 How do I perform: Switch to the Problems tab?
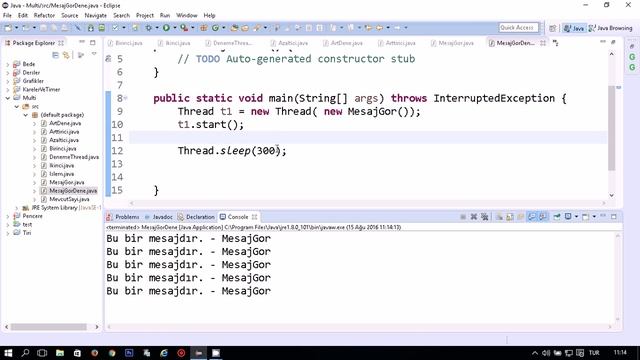122,217
